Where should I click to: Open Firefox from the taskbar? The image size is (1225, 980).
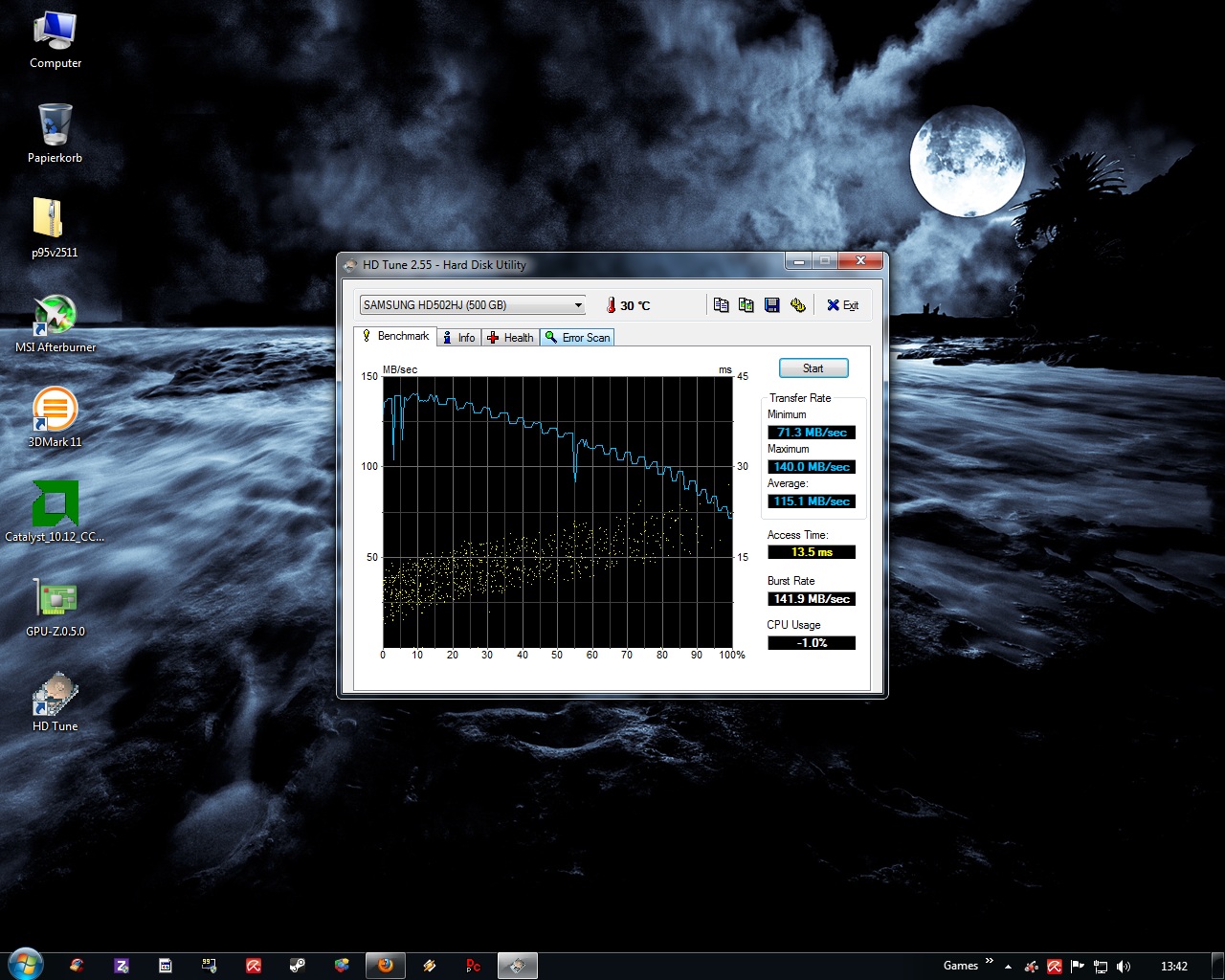coord(386,966)
